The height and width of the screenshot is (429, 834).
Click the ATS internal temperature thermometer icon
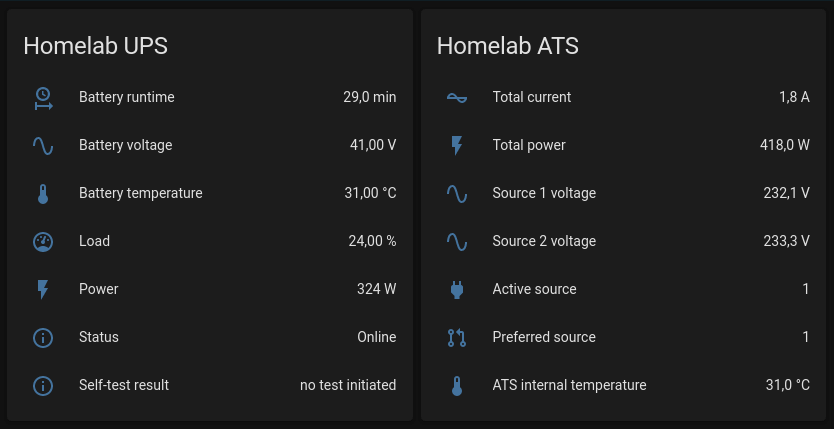pos(457,385)
